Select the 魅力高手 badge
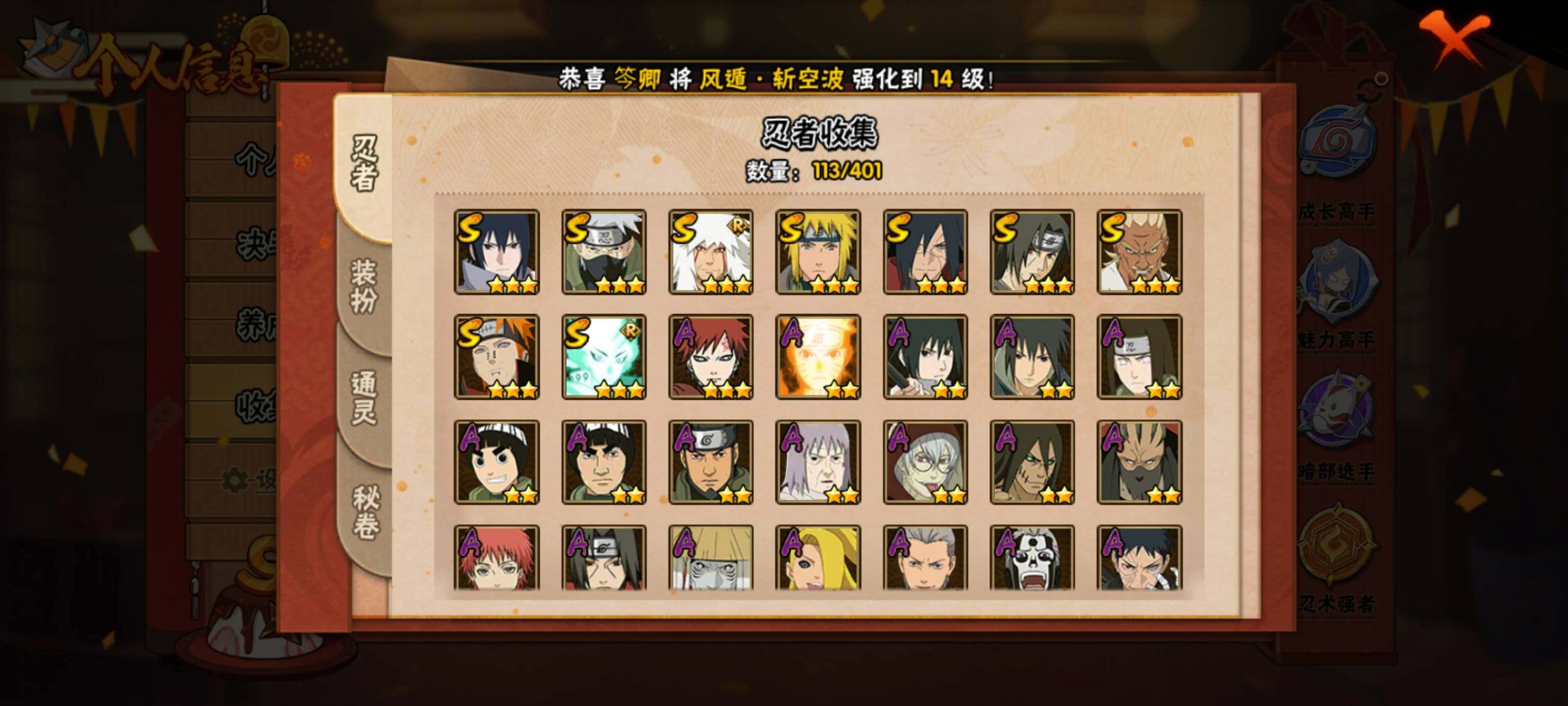The image size is (1568, 706). [x=1337, y=297]
